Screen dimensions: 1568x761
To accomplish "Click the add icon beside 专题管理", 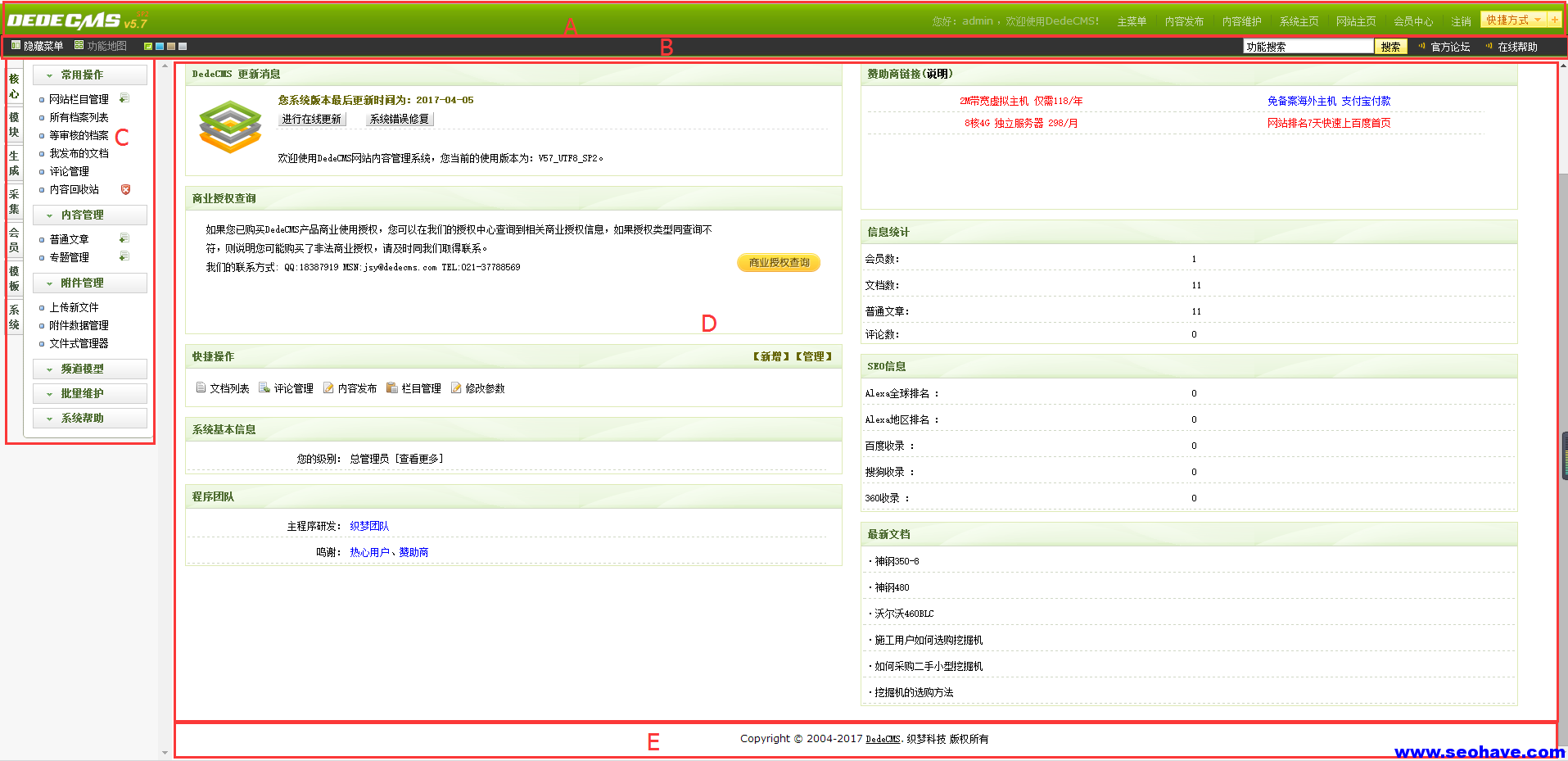I will (124, 256).
